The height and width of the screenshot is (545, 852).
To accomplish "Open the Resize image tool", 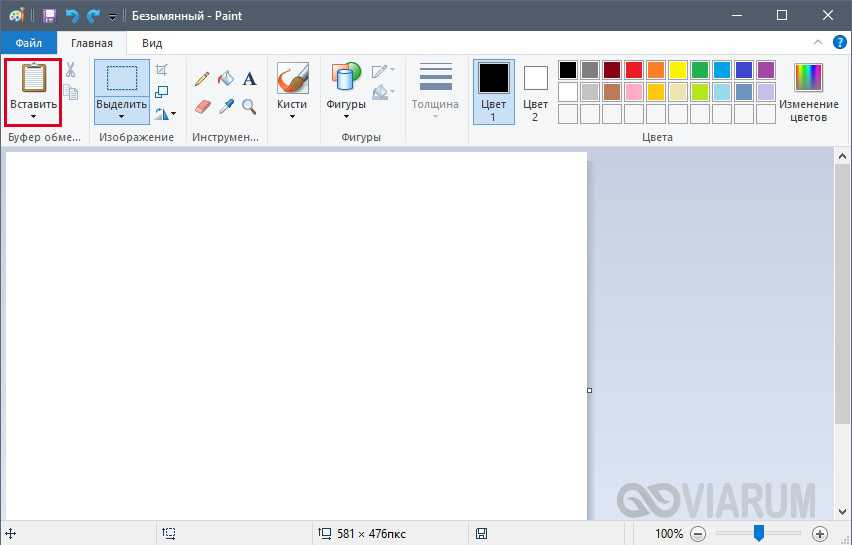I will (162, 92).
